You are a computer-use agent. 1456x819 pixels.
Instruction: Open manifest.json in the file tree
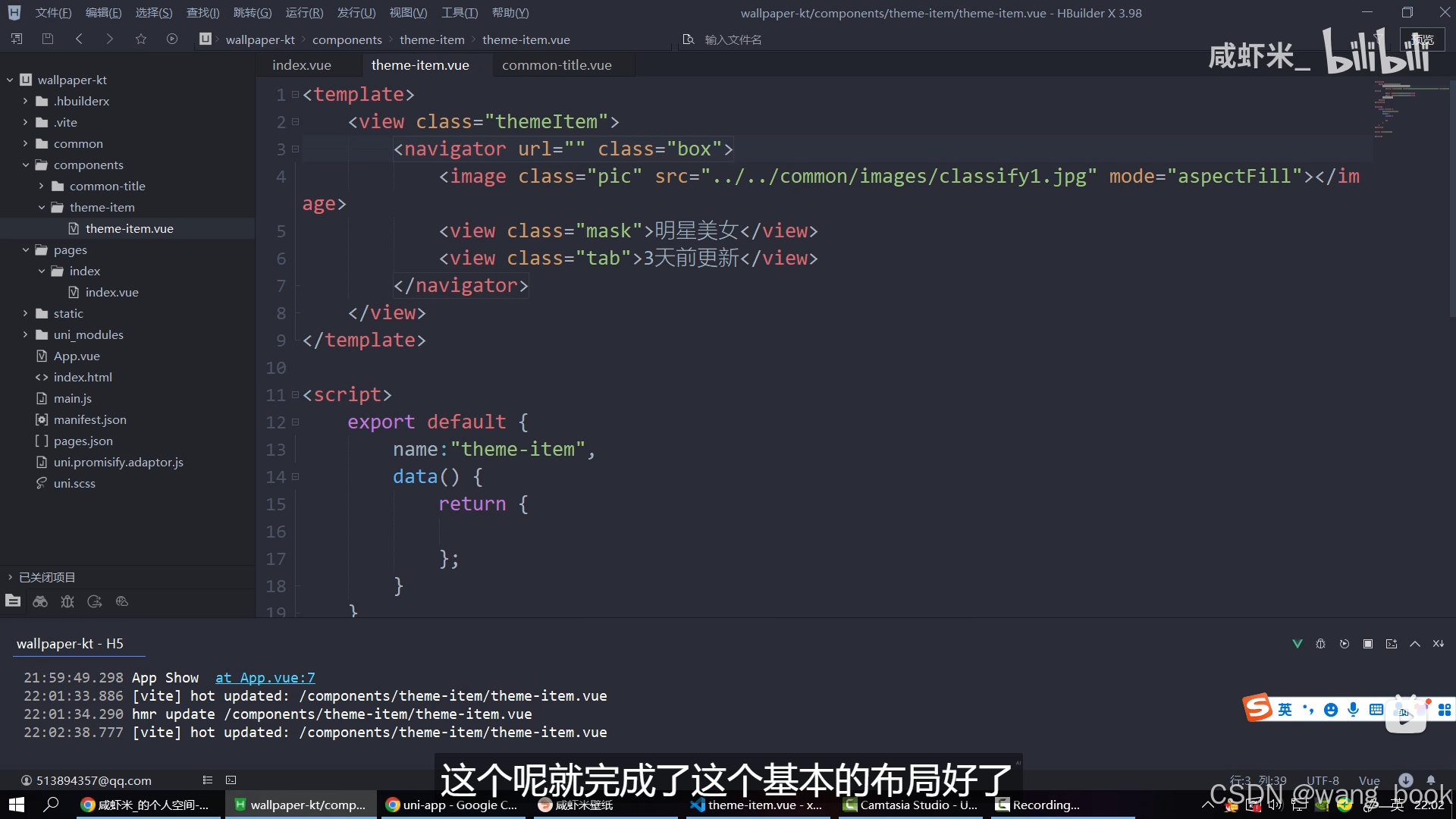point(89,419)
